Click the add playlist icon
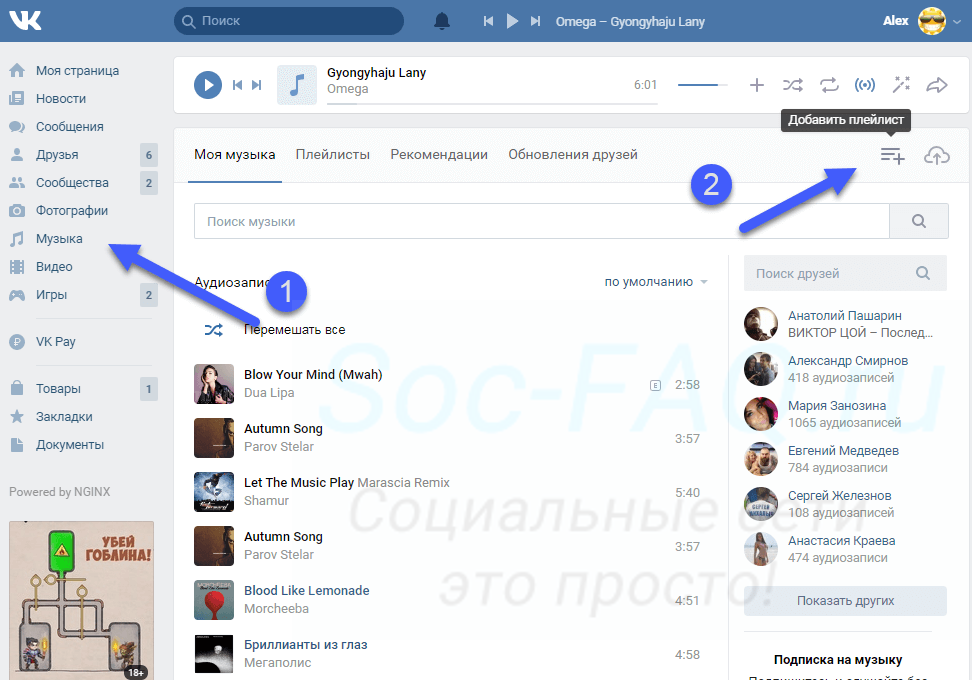The height and width of the screenshot is (680, 972). pyautogui.click(x=892, y=156)
